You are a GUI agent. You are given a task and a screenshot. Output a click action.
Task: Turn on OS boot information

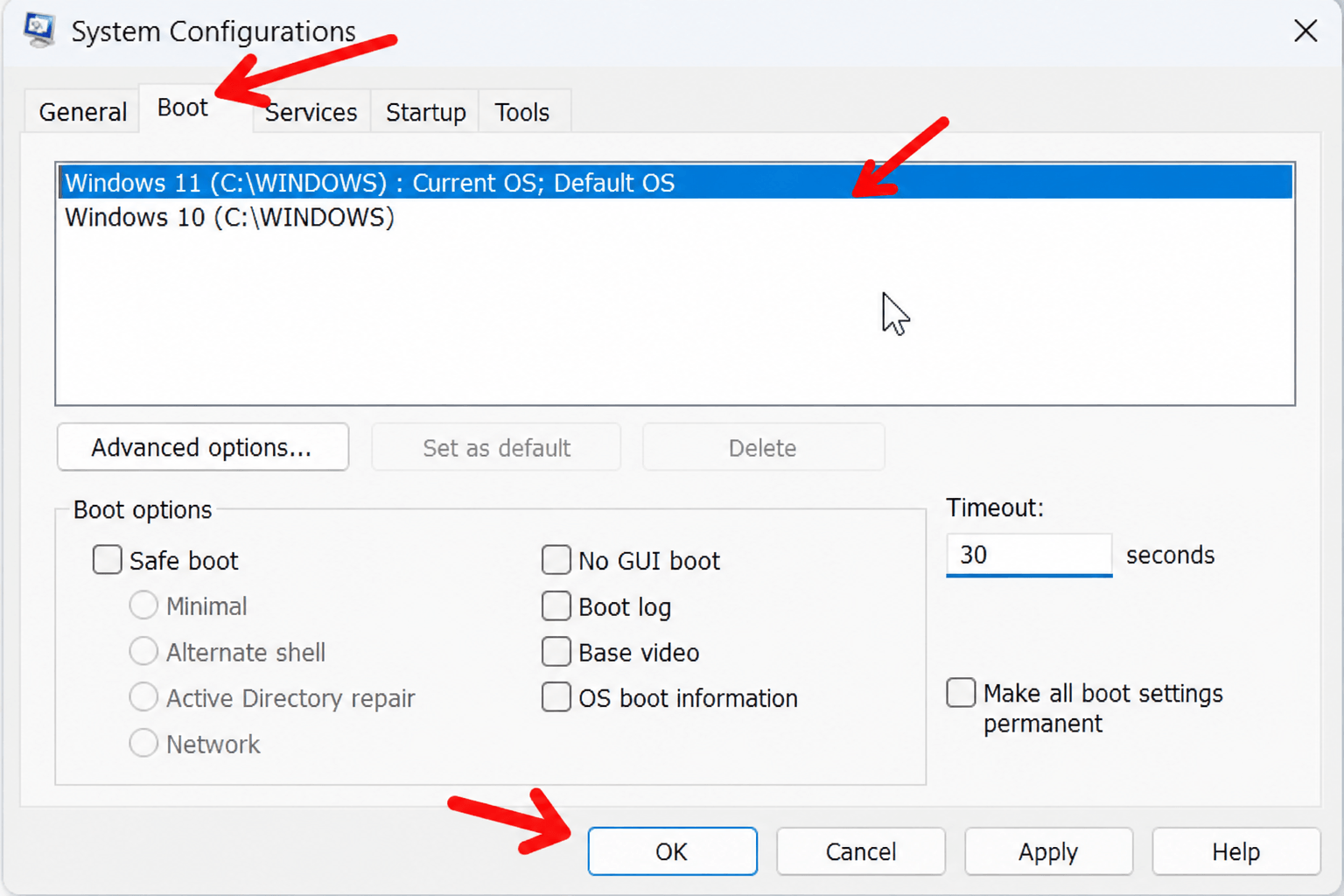(556, 697)
